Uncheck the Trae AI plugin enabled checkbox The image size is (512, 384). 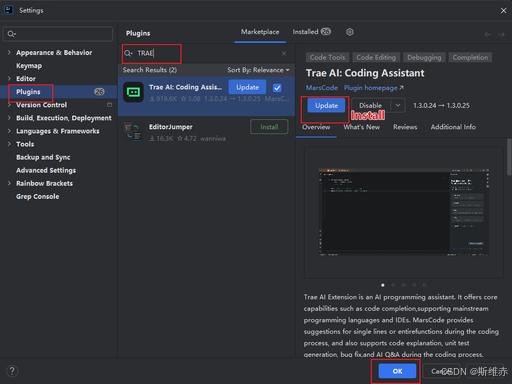click(x=277, y=88)
